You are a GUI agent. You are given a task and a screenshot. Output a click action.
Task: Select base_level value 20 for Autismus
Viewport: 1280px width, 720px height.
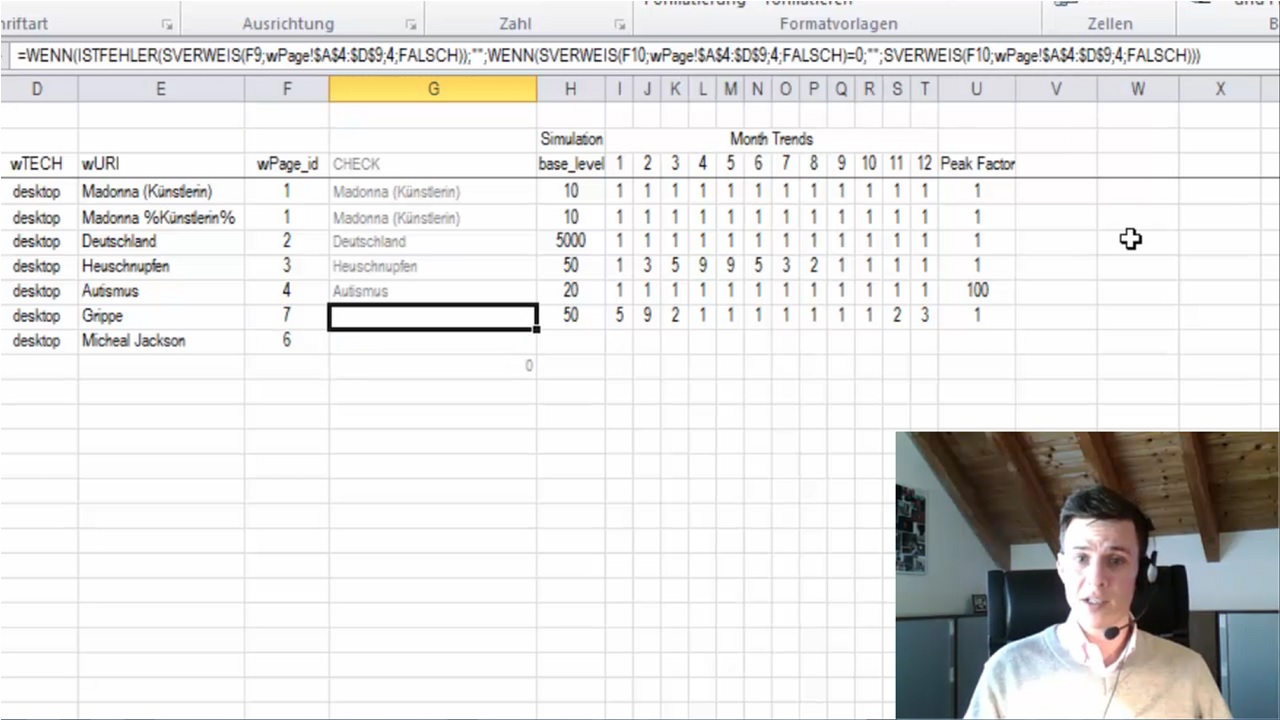click(x=570, y=291)
